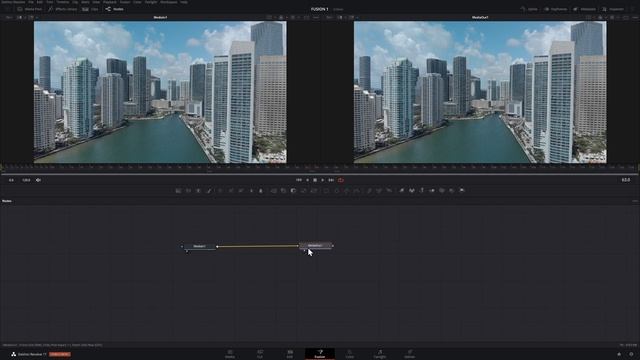This screenshot has width=640, height=360.
Task: Stop playback
Action: click(x=315, y=180)
